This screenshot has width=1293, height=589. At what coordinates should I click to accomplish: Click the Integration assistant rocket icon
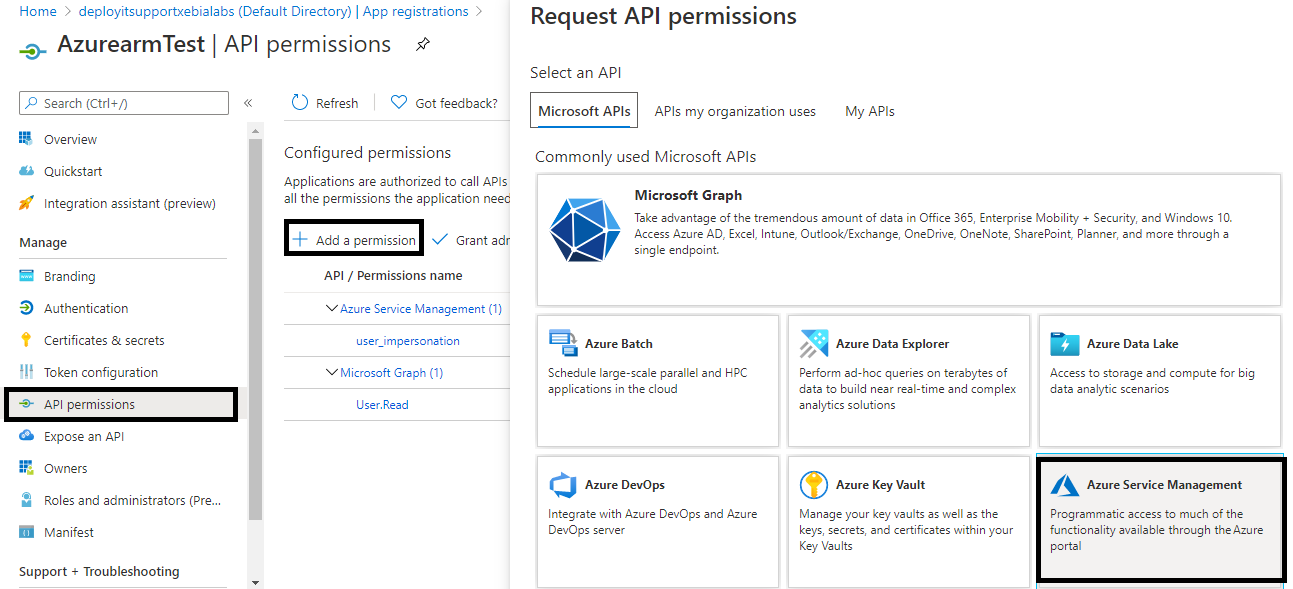(x=27, y=203)
